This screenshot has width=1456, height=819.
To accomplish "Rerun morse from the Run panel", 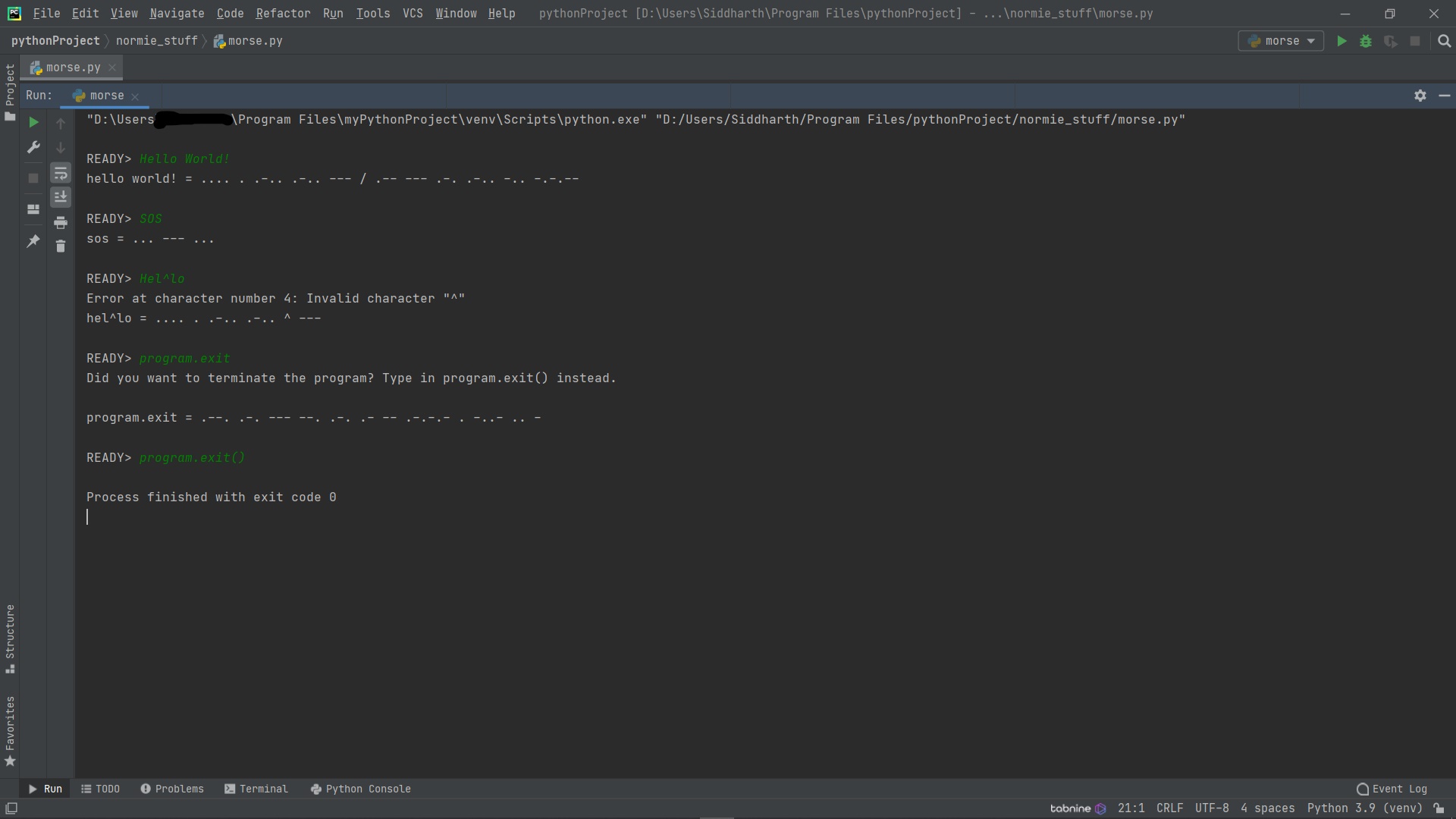I will tap(33, 122).
